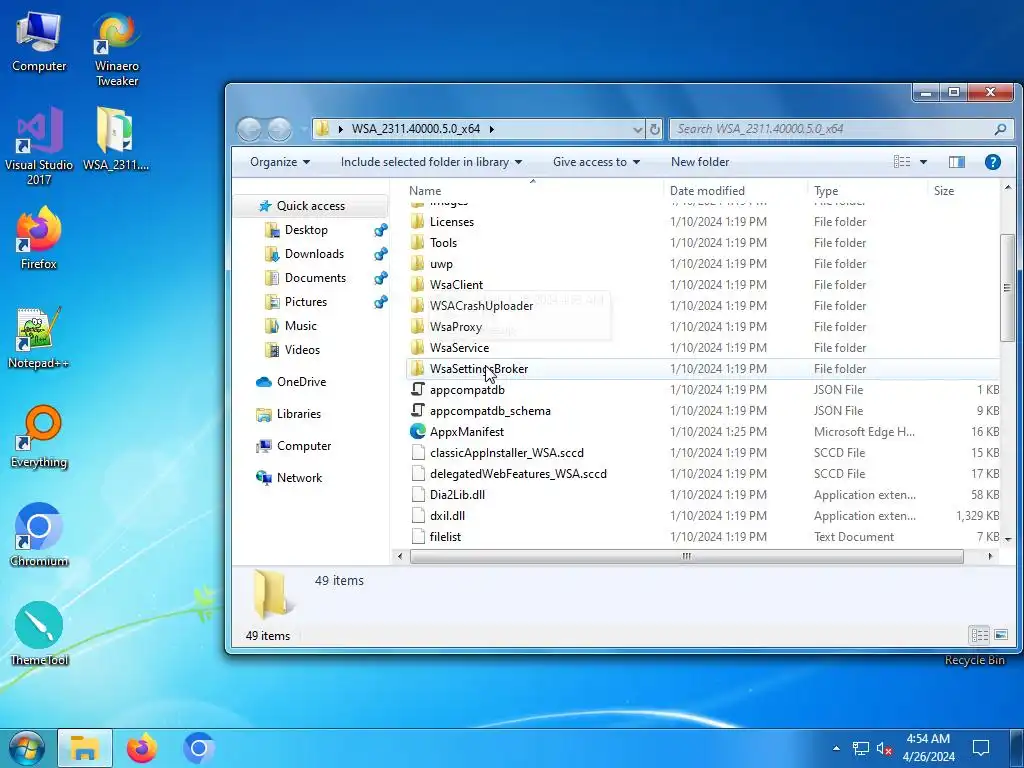Select the ThemeTool desktop shortcut

(x=39, y=634)
